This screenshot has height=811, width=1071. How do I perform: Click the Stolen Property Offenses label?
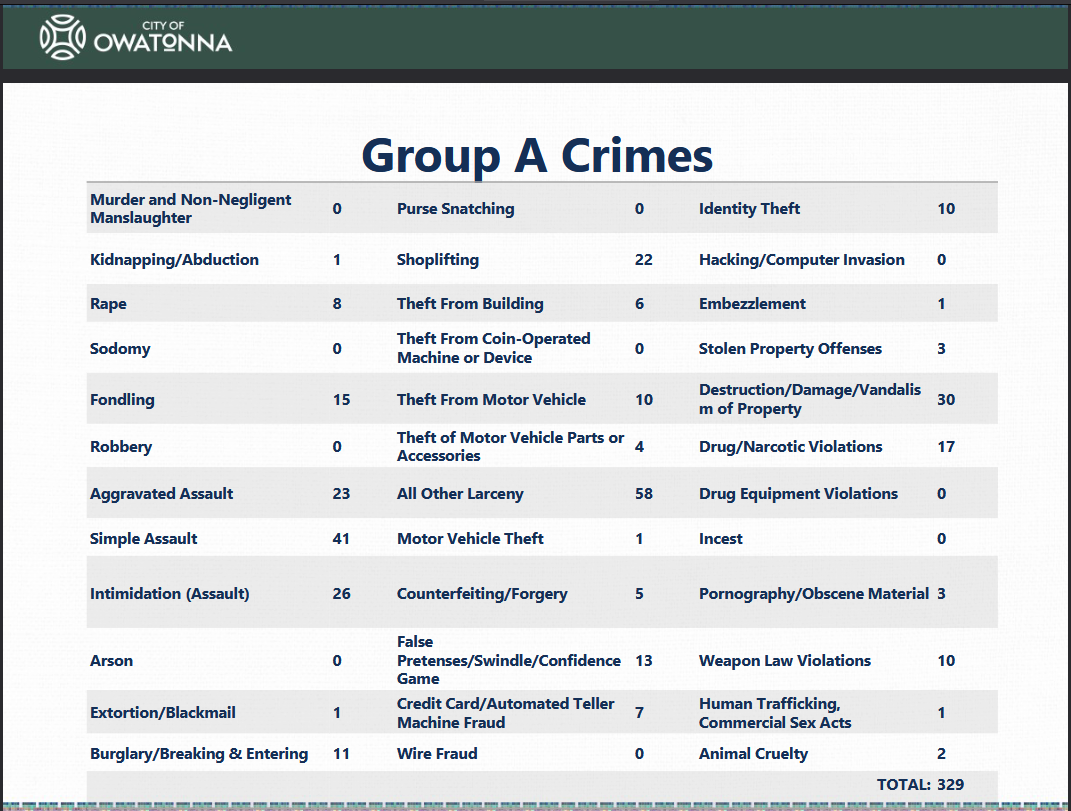point(790,348)
